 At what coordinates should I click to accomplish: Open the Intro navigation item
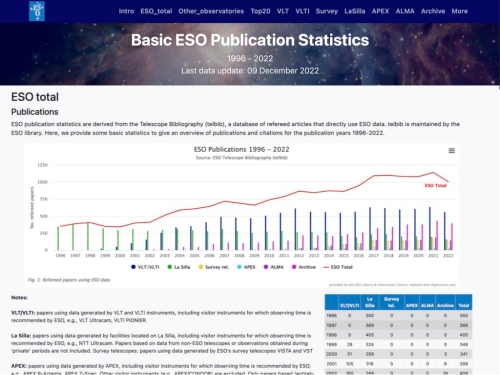pos(126,11)
